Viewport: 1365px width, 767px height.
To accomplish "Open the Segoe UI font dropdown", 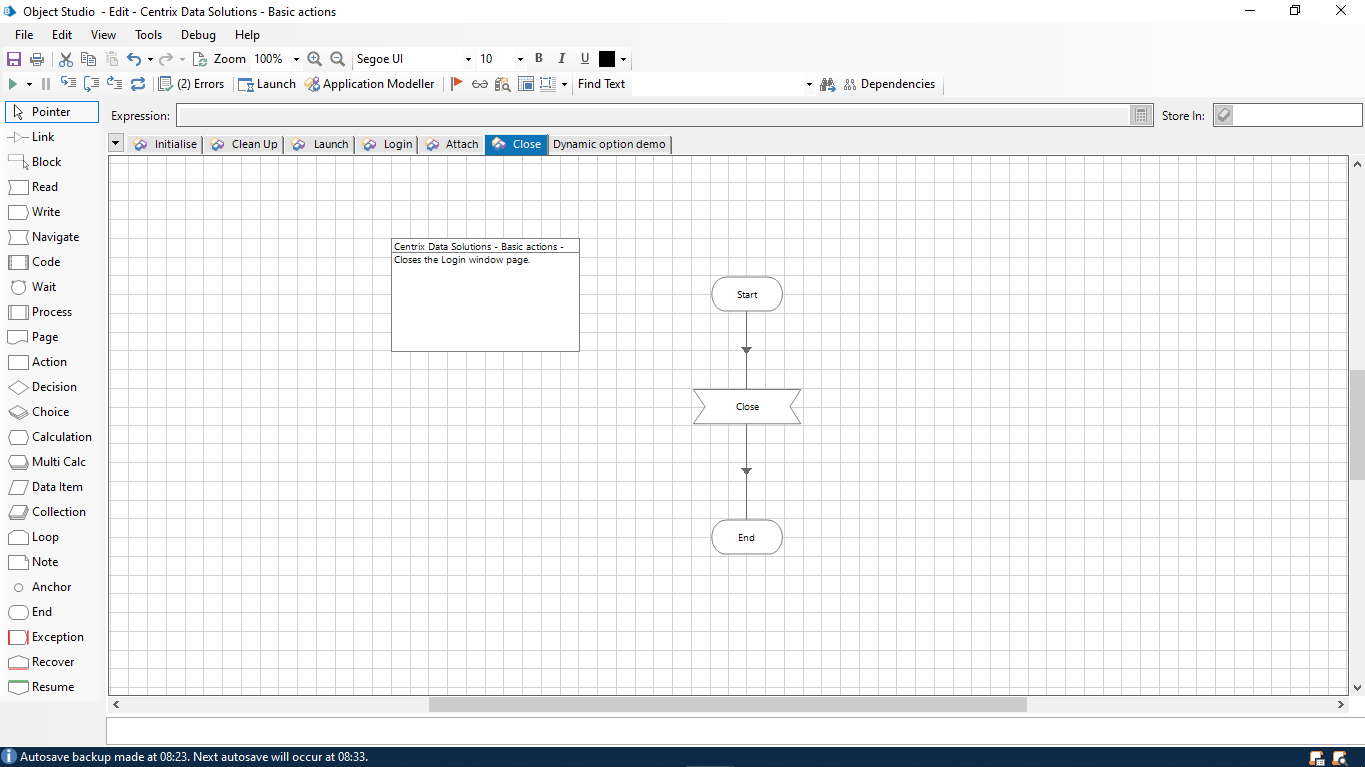I will tap(466, 59).
